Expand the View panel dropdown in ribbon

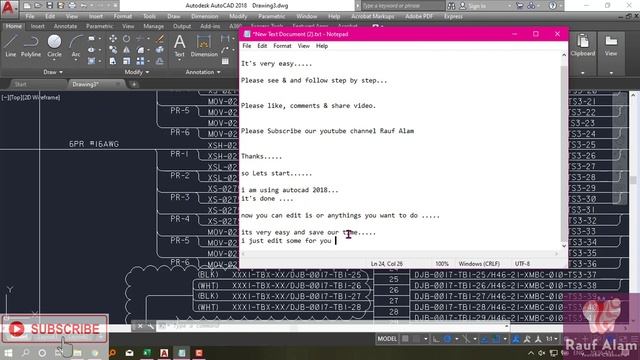coord(611,73)
